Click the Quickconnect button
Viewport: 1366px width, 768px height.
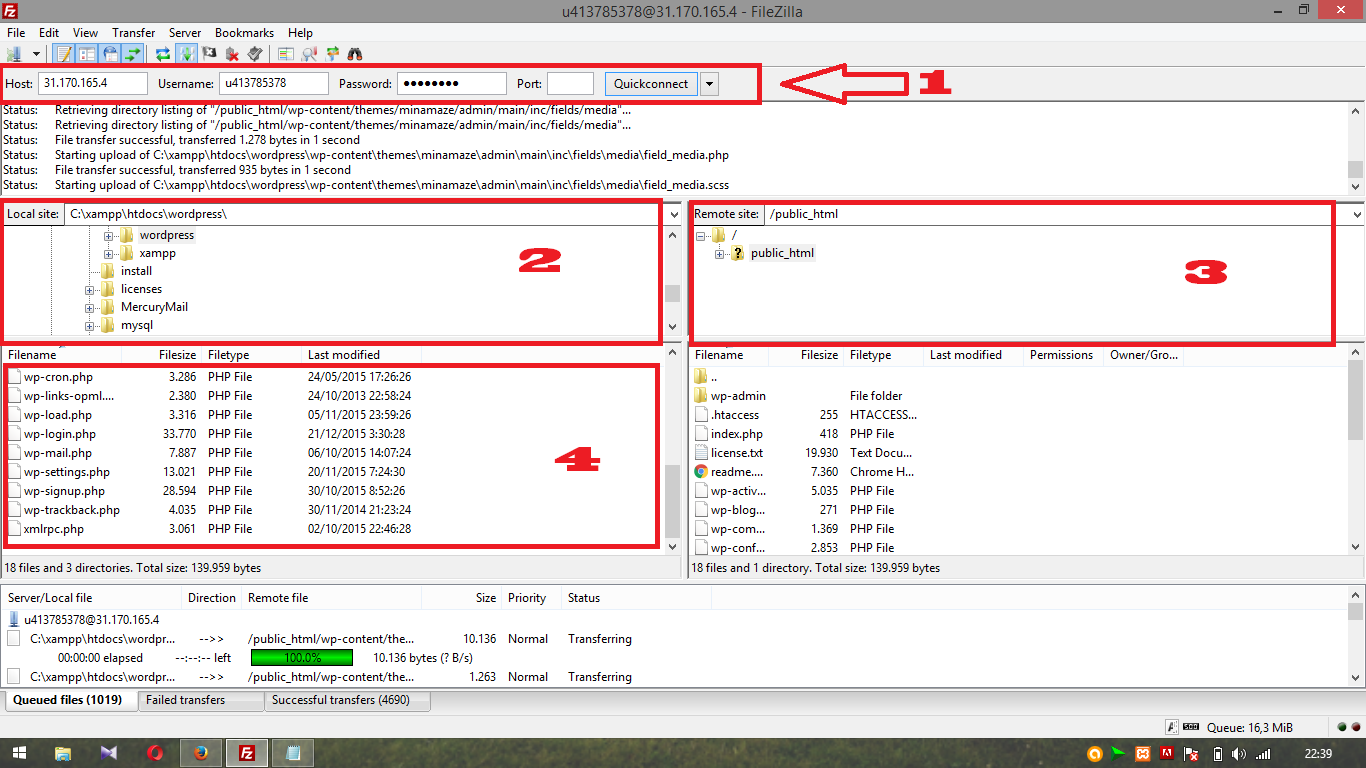point(651,83)
